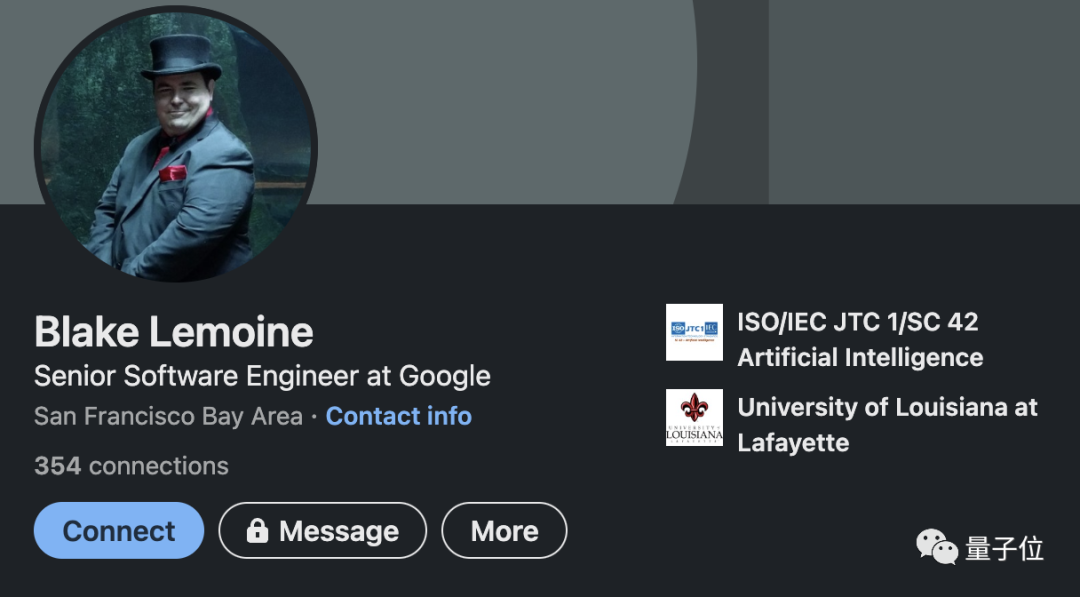The height and width of the screenshot is (597, 1080).
Task: Click the Message button
Action: click(322, 531)
